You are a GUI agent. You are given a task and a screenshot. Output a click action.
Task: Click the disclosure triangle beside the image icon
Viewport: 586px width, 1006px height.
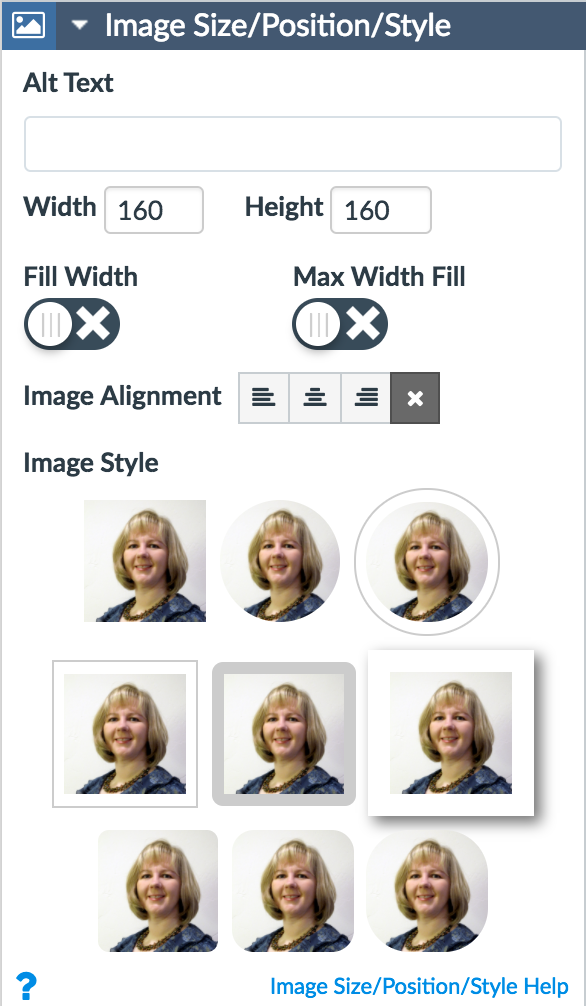click(78, 25)
